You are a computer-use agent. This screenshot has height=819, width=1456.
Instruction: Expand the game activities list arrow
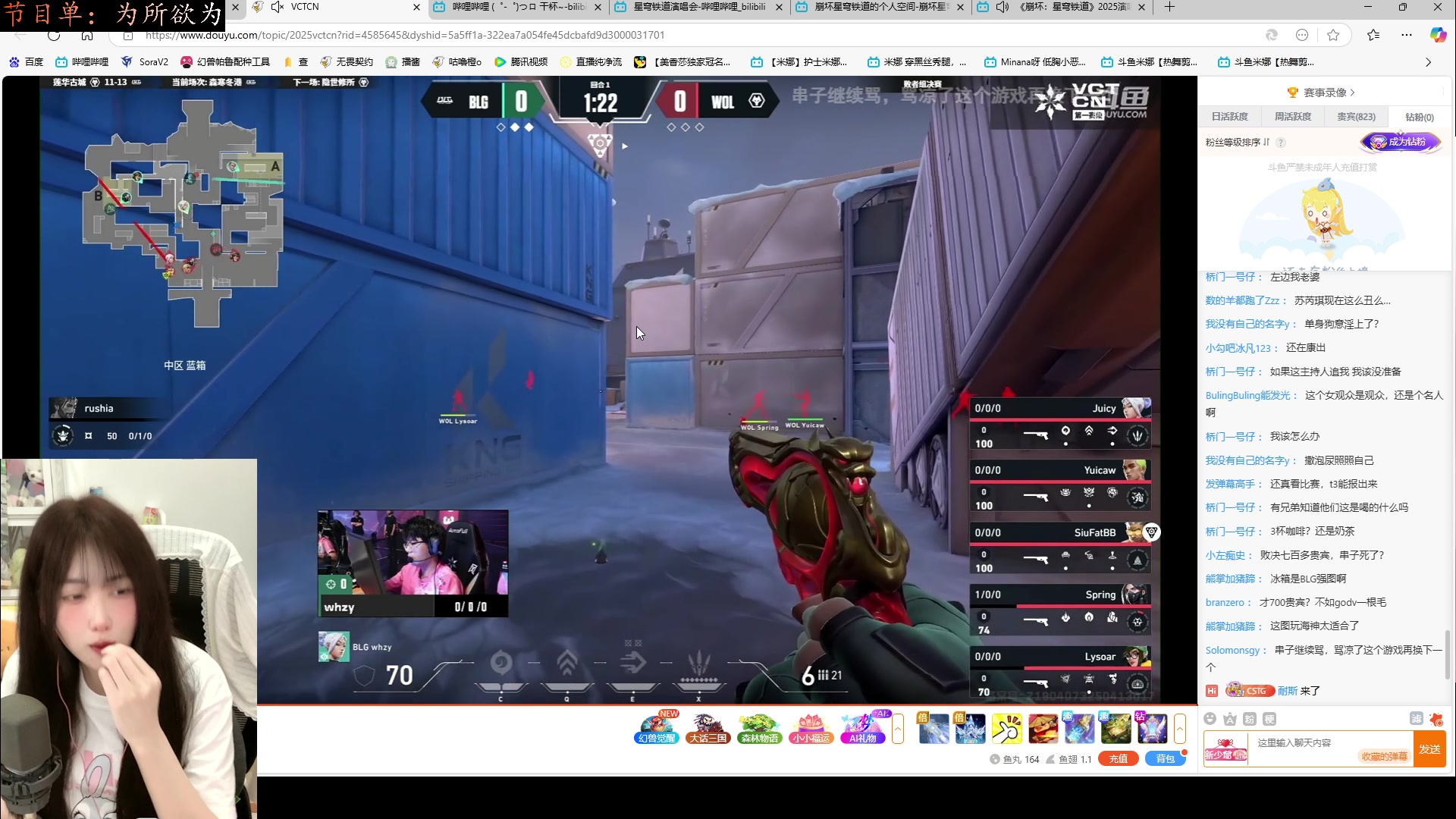pos(898,729)
